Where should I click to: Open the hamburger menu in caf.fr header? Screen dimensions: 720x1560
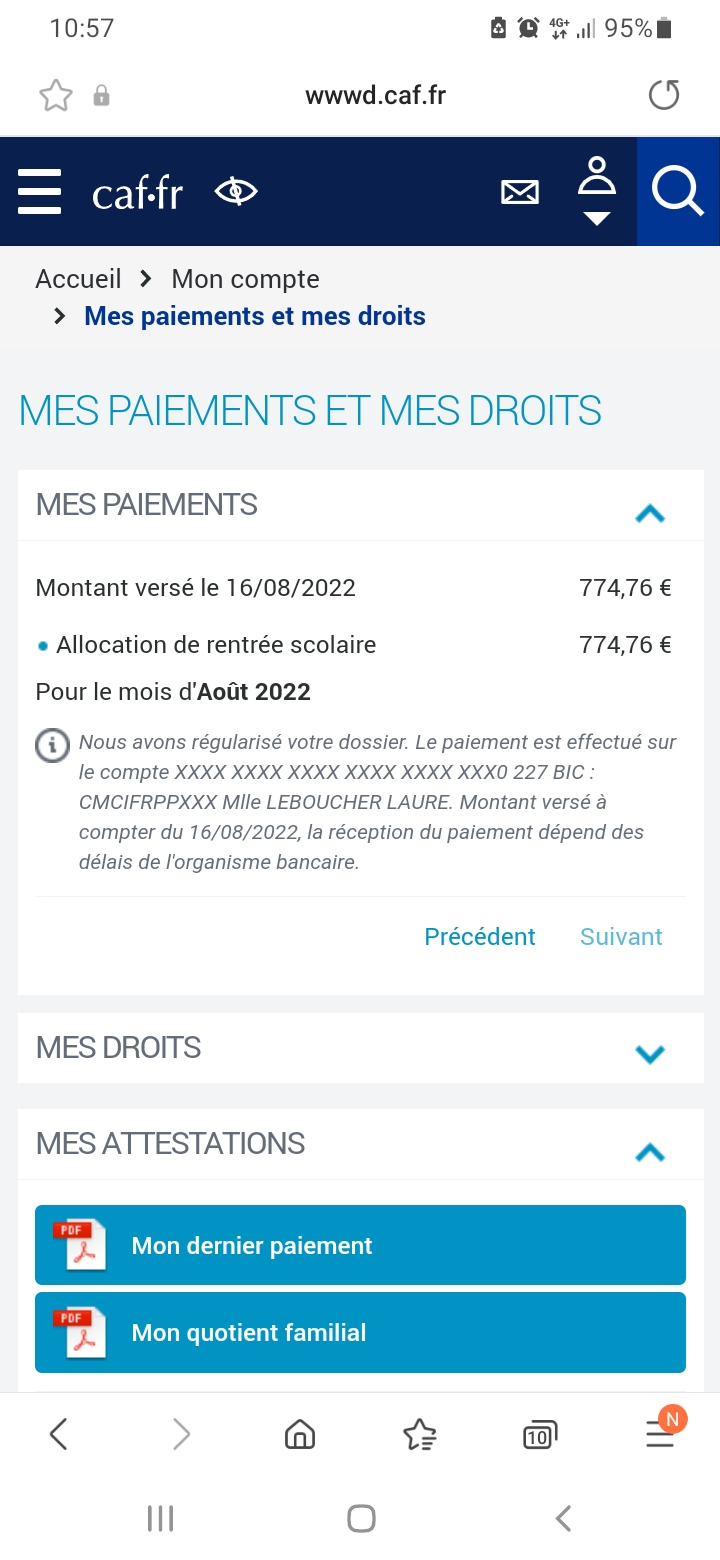click(40, 192)
